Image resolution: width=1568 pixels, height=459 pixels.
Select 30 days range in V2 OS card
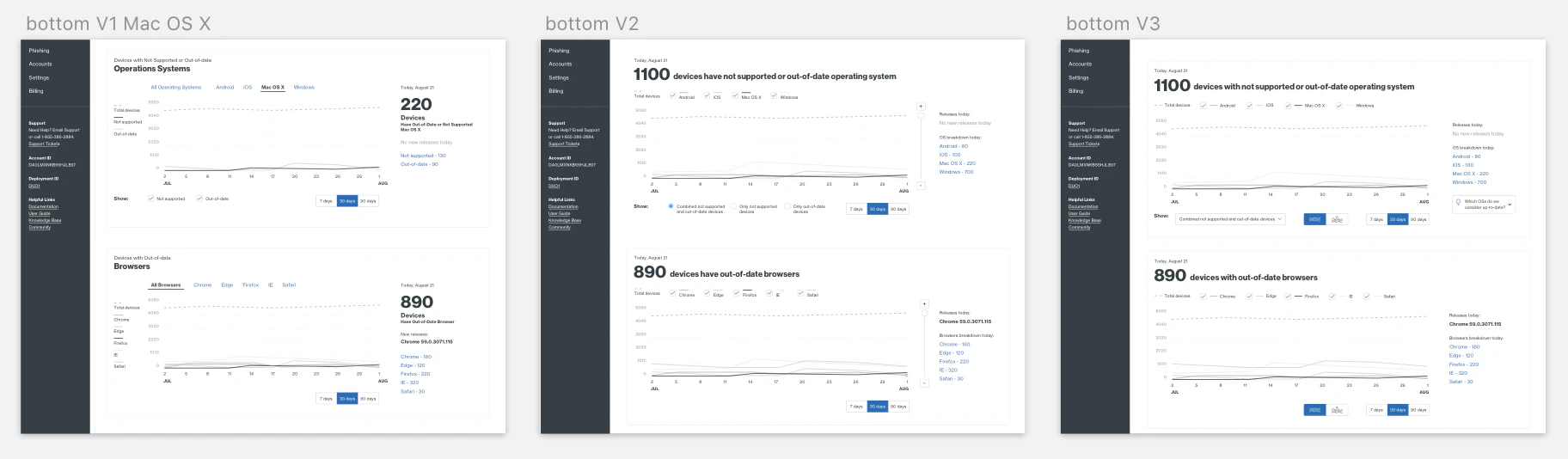pos(878,209)
